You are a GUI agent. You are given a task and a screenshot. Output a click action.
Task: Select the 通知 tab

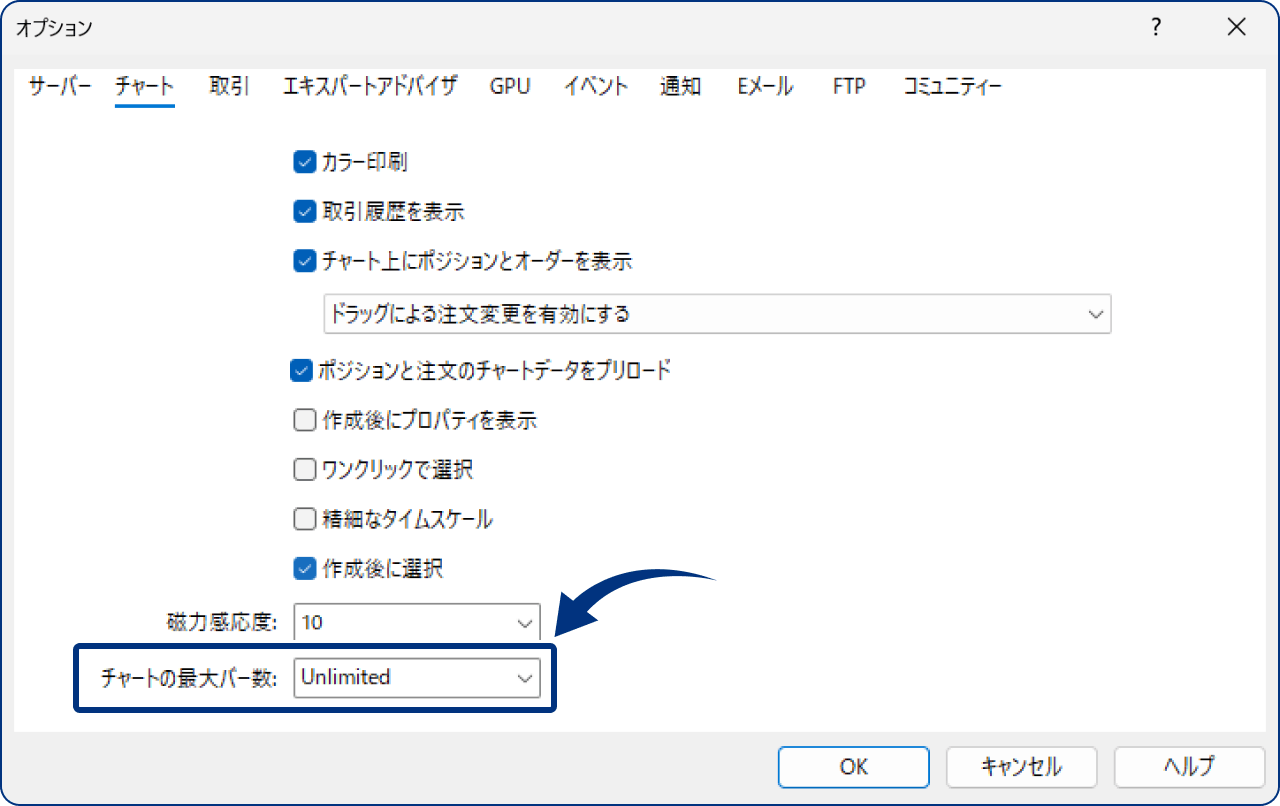(680, 86)
